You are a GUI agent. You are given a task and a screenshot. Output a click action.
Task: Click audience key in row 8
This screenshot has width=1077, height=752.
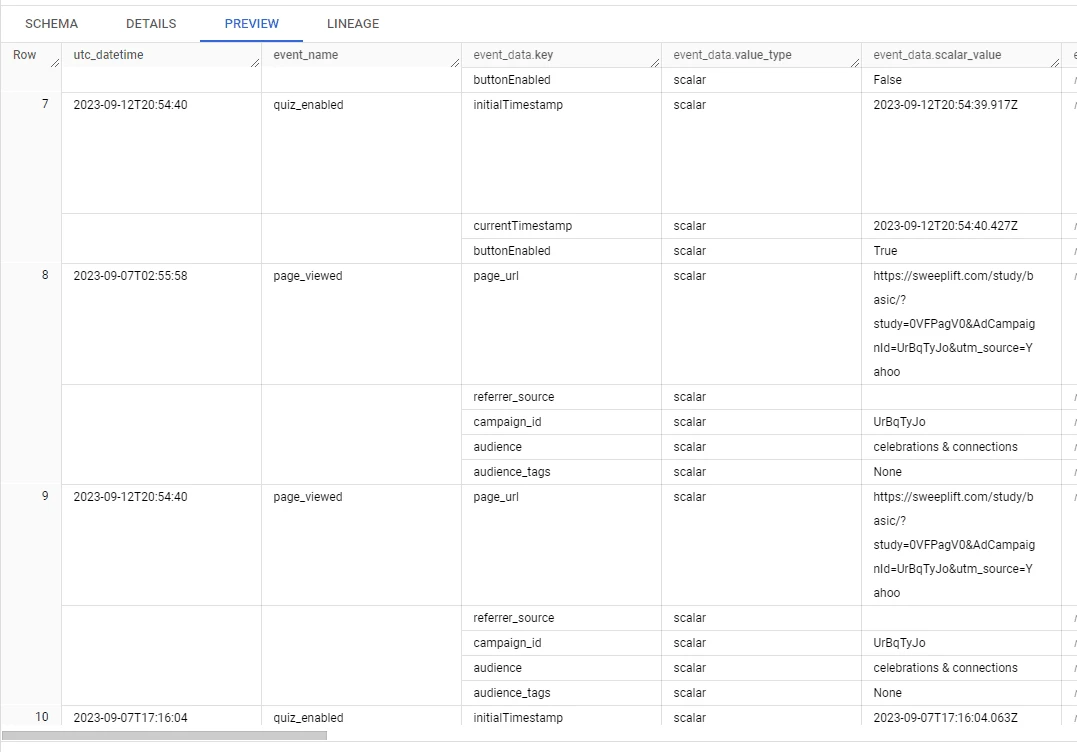point(497,447)
